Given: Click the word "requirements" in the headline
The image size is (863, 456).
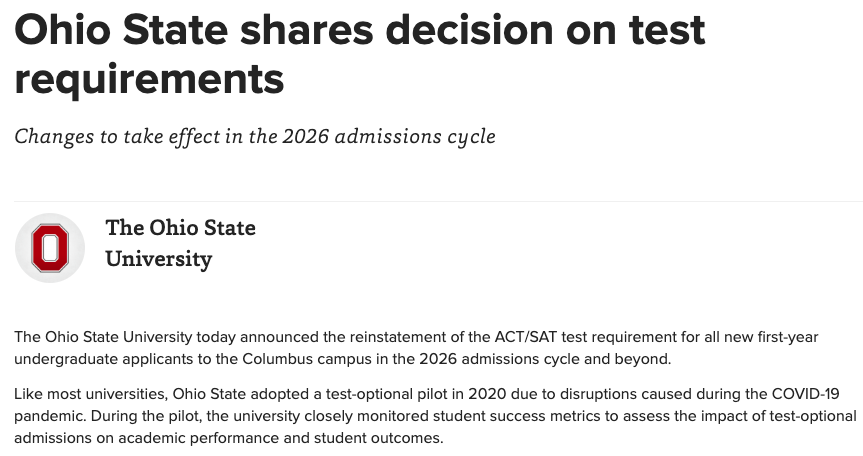Looking at the screenshot, I should pyautogui.click(x=150, y=79).
